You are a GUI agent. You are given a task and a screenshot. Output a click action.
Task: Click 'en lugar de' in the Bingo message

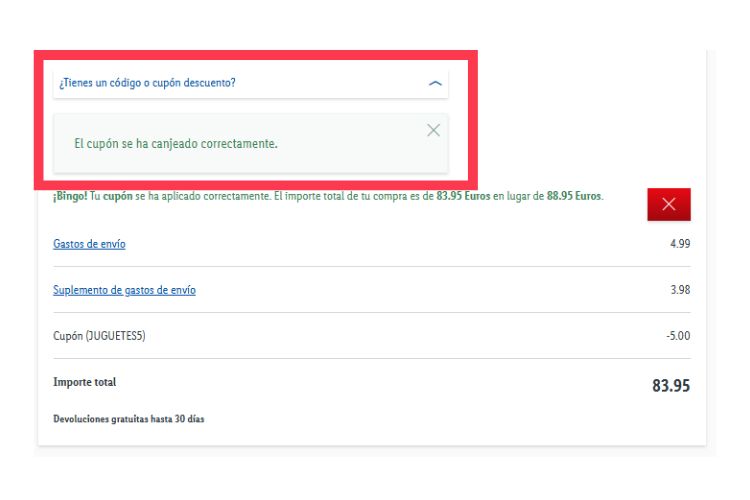[x=518, y=196]
